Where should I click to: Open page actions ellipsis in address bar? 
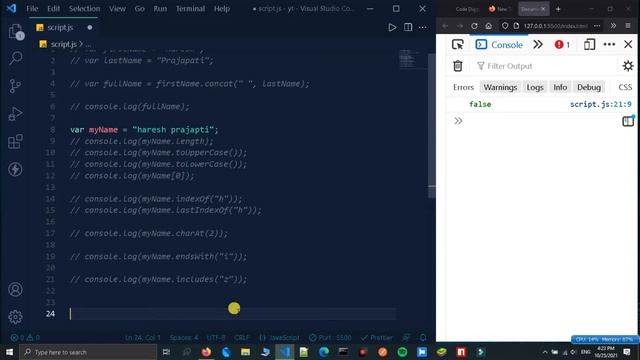point(597,26)
